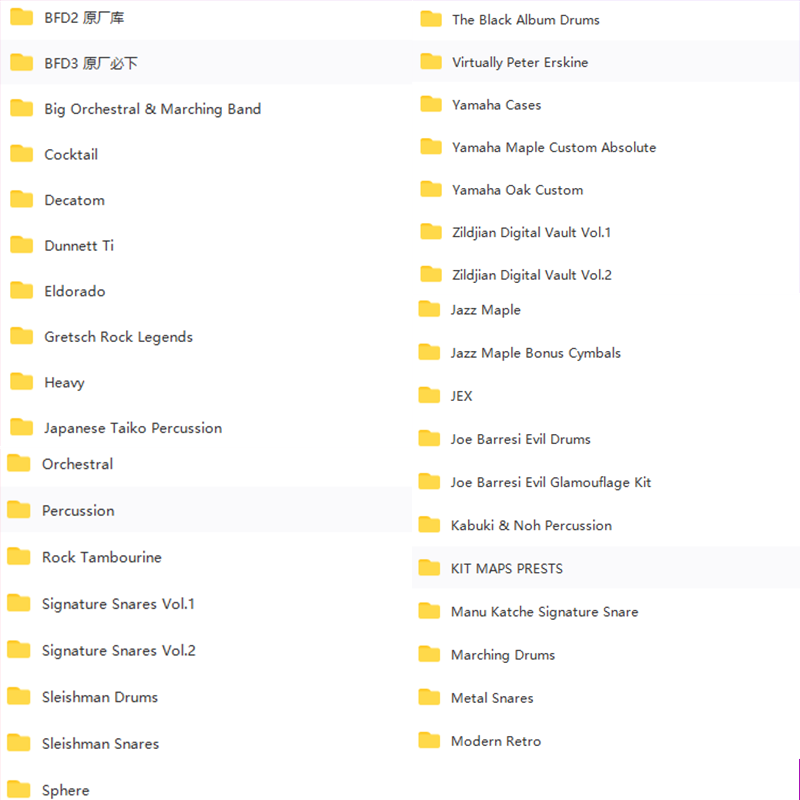The width and height of the screenshot is (800, 800).
Task: Click the Yamaha Oak Custom name text
Action: (517, 190)
